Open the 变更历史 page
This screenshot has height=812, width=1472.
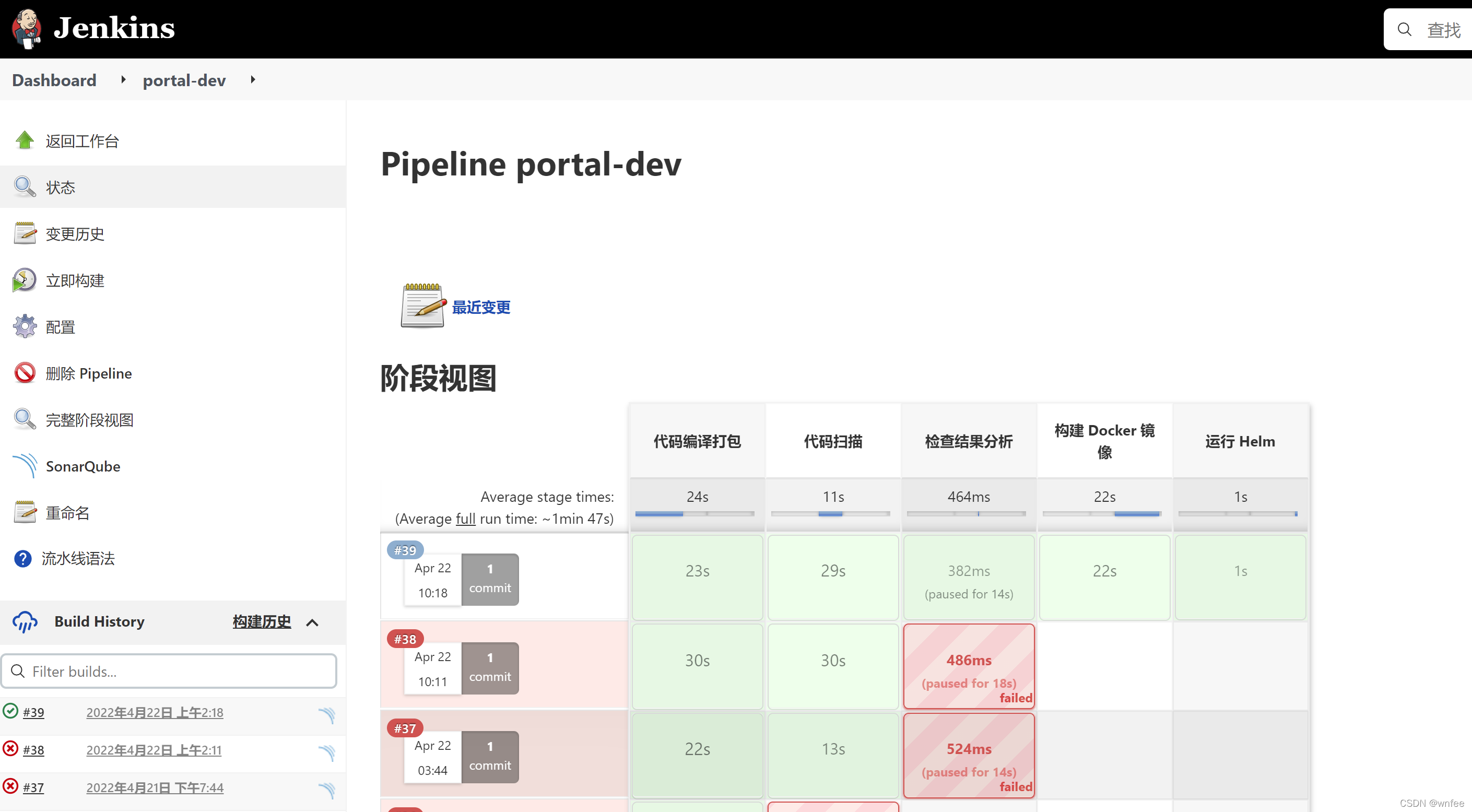(75, 234)
